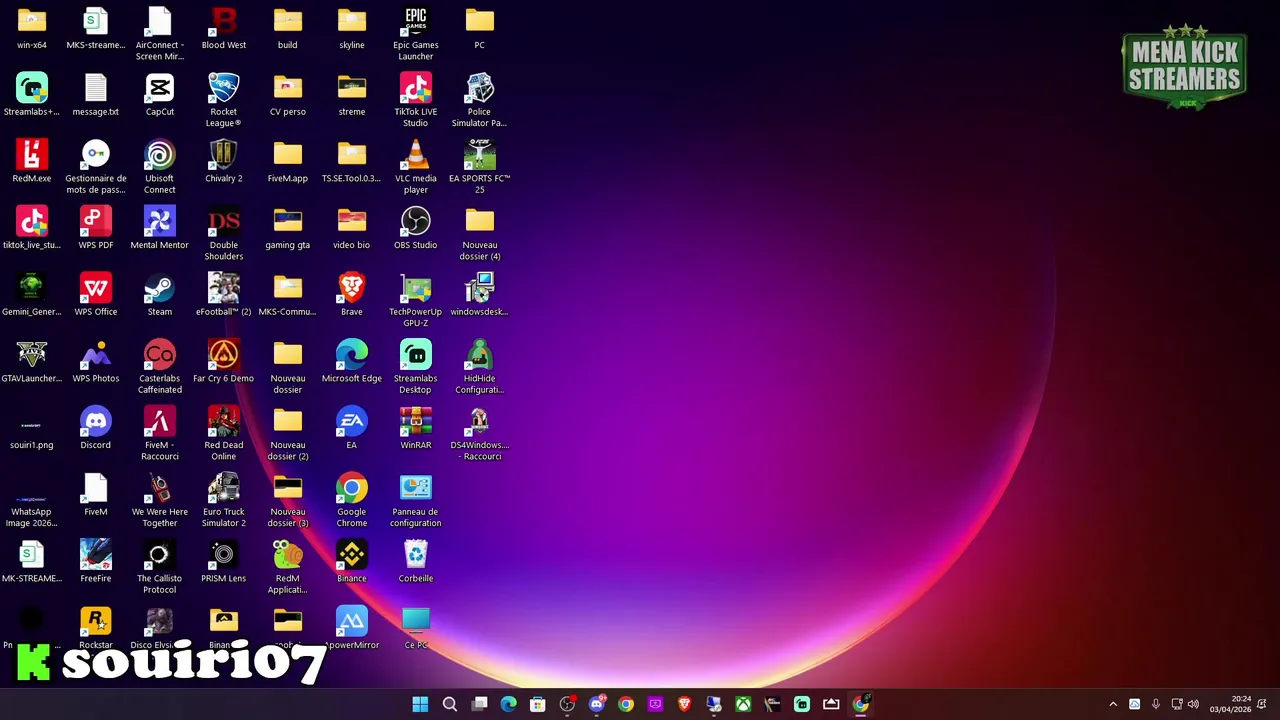Screen dimensions: 1280x720
Task: Select the WPS Photos desktop icon
Action: click(x=96, y=360)
